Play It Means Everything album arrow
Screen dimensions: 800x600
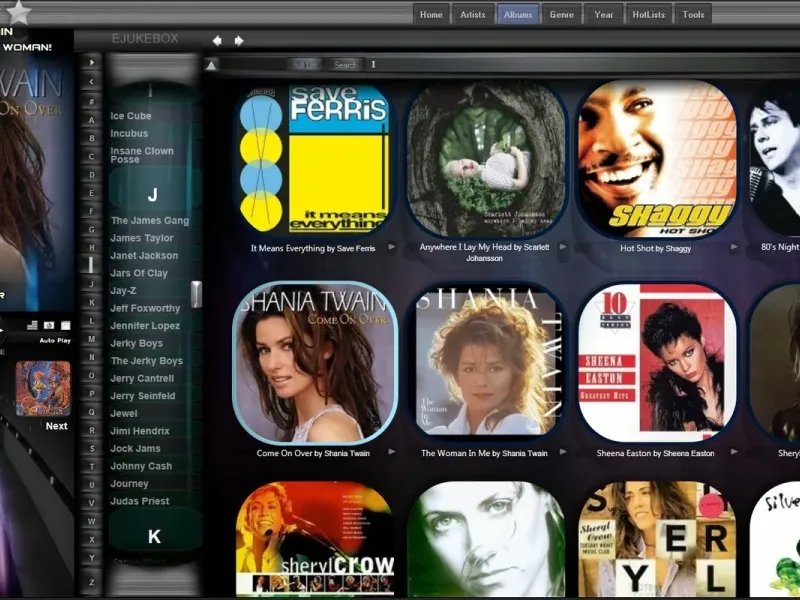point(391,247)
